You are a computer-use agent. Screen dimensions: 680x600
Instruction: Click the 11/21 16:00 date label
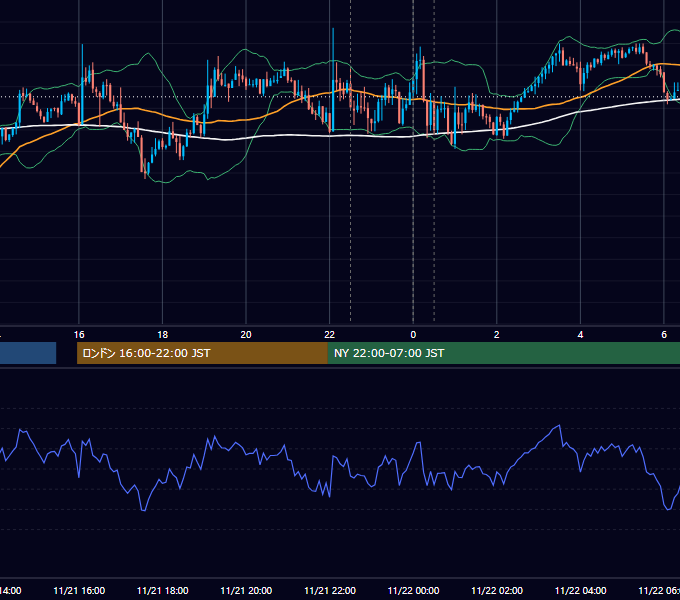[x=79, y=590]
